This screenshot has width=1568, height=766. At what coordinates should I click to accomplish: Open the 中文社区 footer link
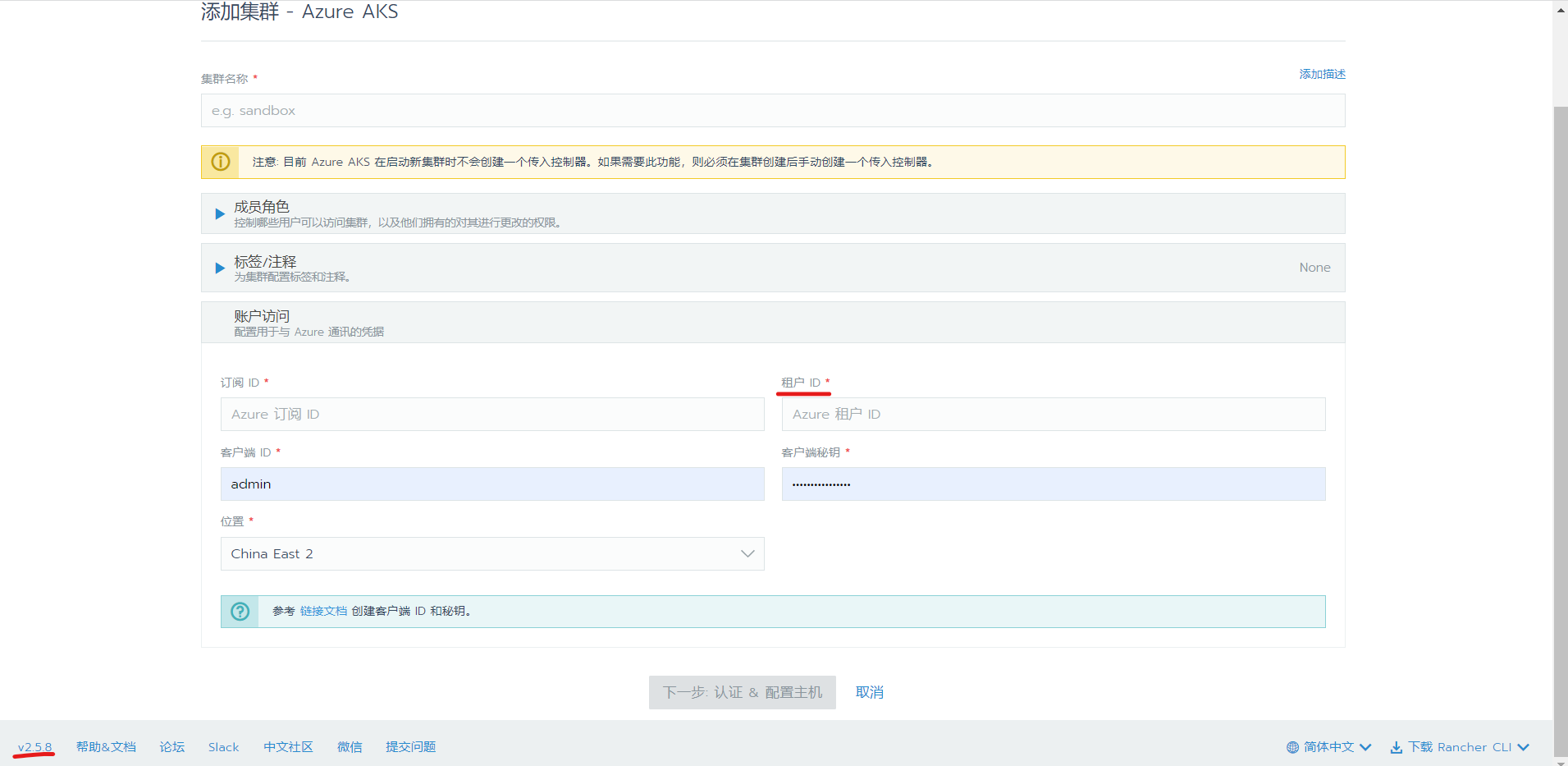pyautogui.click(x=288, y=747)
